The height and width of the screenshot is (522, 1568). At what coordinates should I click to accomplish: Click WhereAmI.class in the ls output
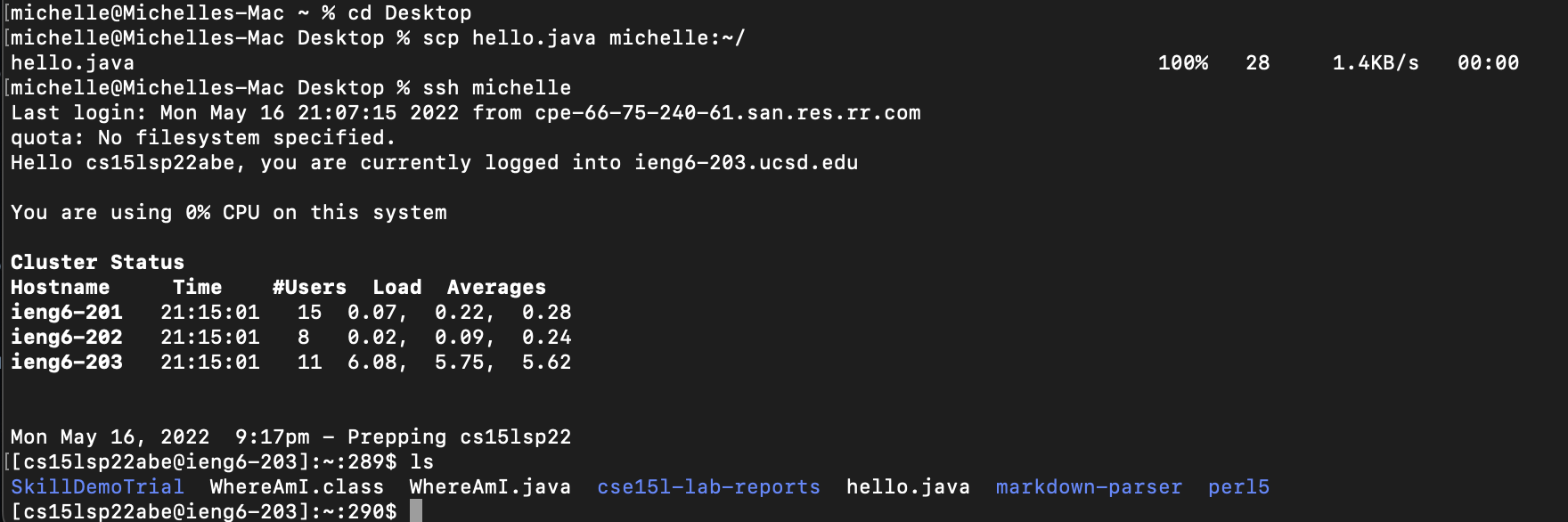click(297, 487)
